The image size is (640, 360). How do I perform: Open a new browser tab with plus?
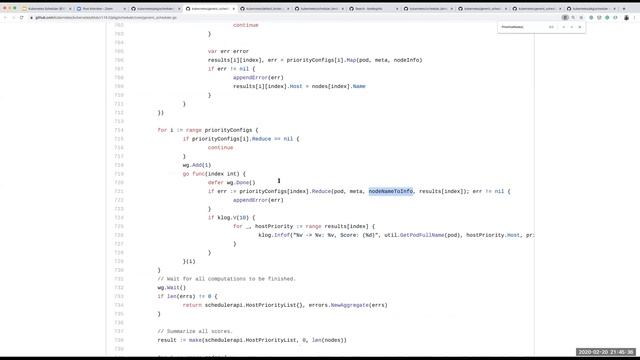[x=624, y=9]
